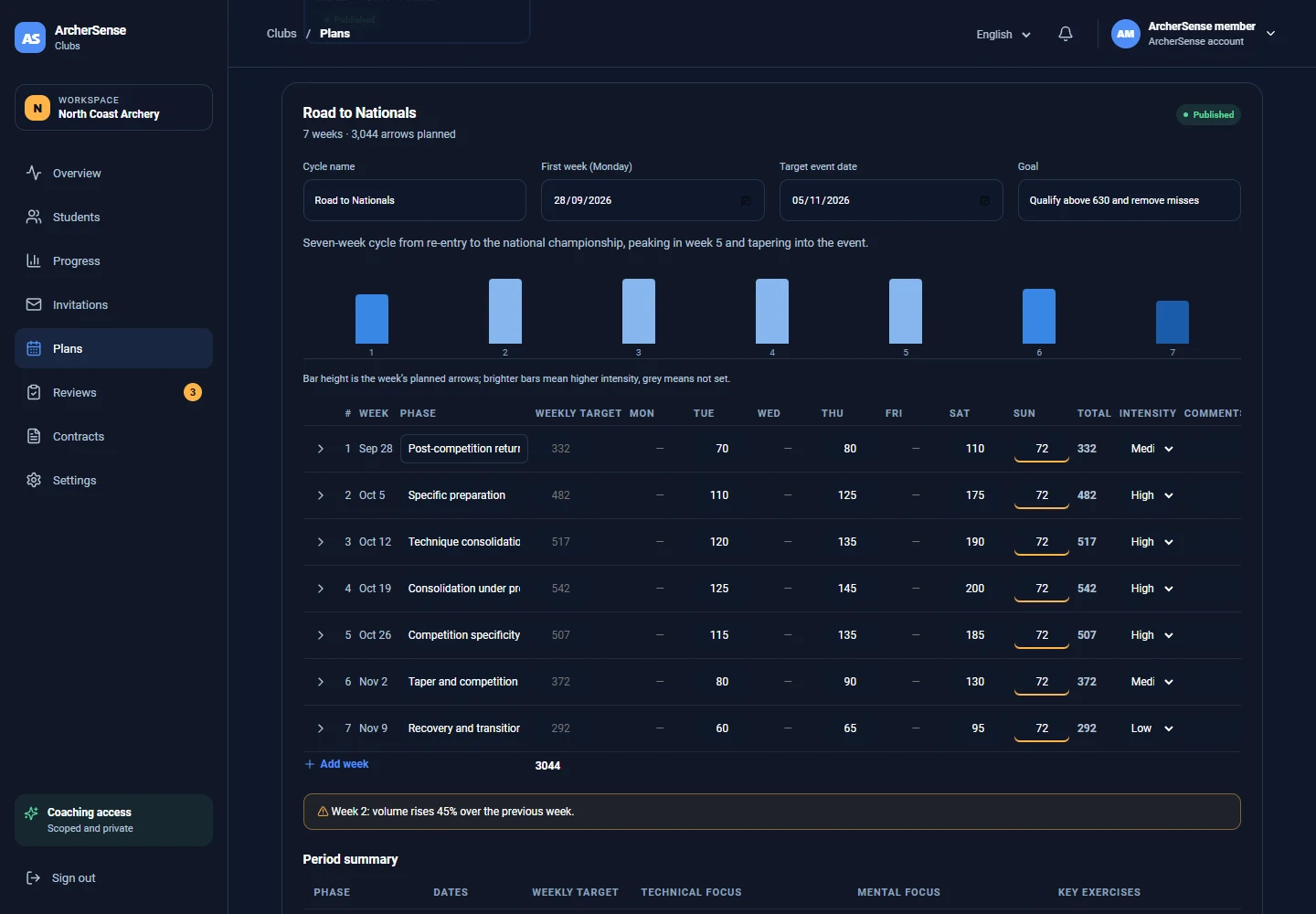Viewport: 1316px width, 914px height.
Task: Click the Plans calendar icon
Action: (34, 348)
